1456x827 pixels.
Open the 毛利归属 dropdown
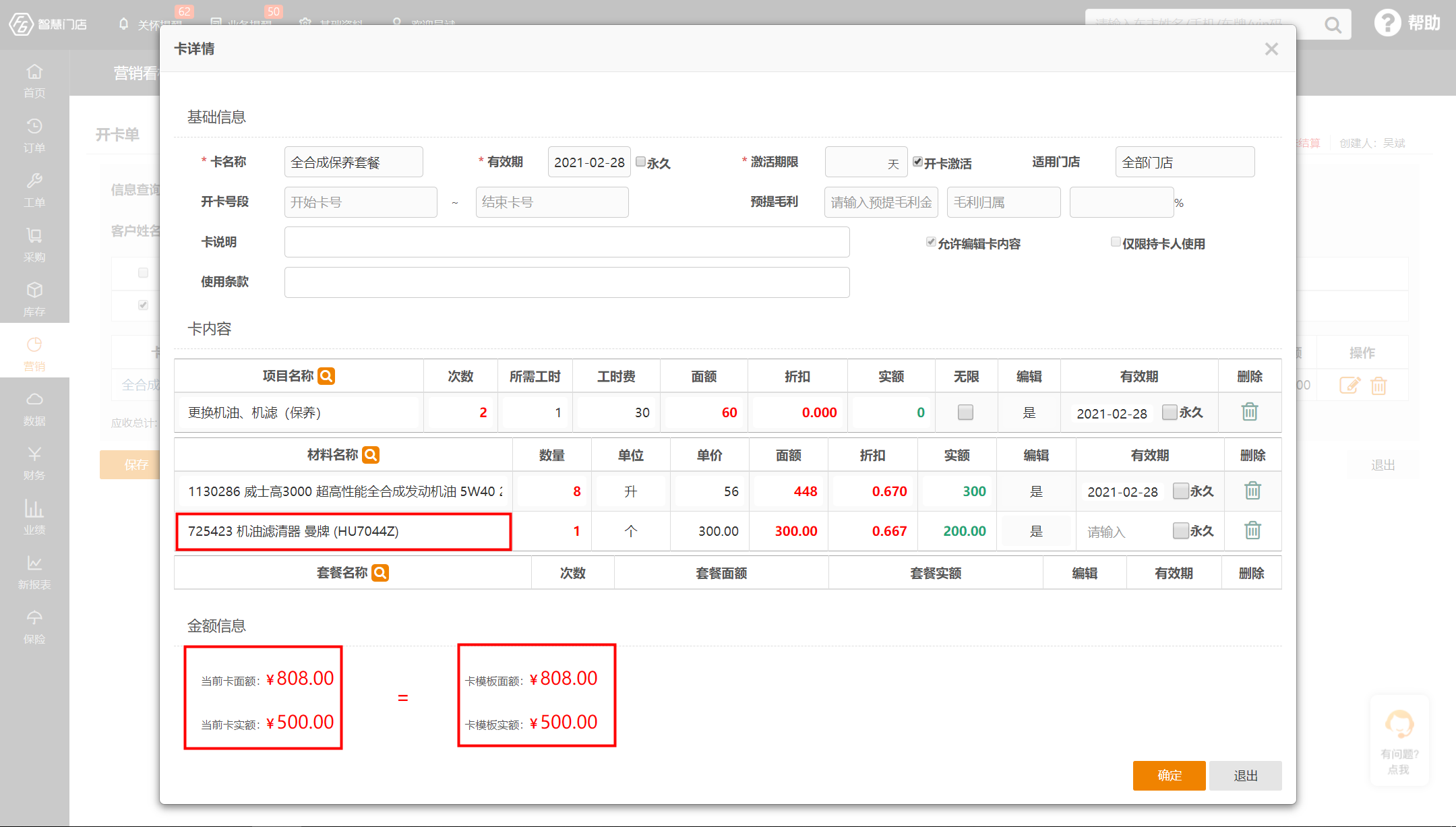(1004, 202)
